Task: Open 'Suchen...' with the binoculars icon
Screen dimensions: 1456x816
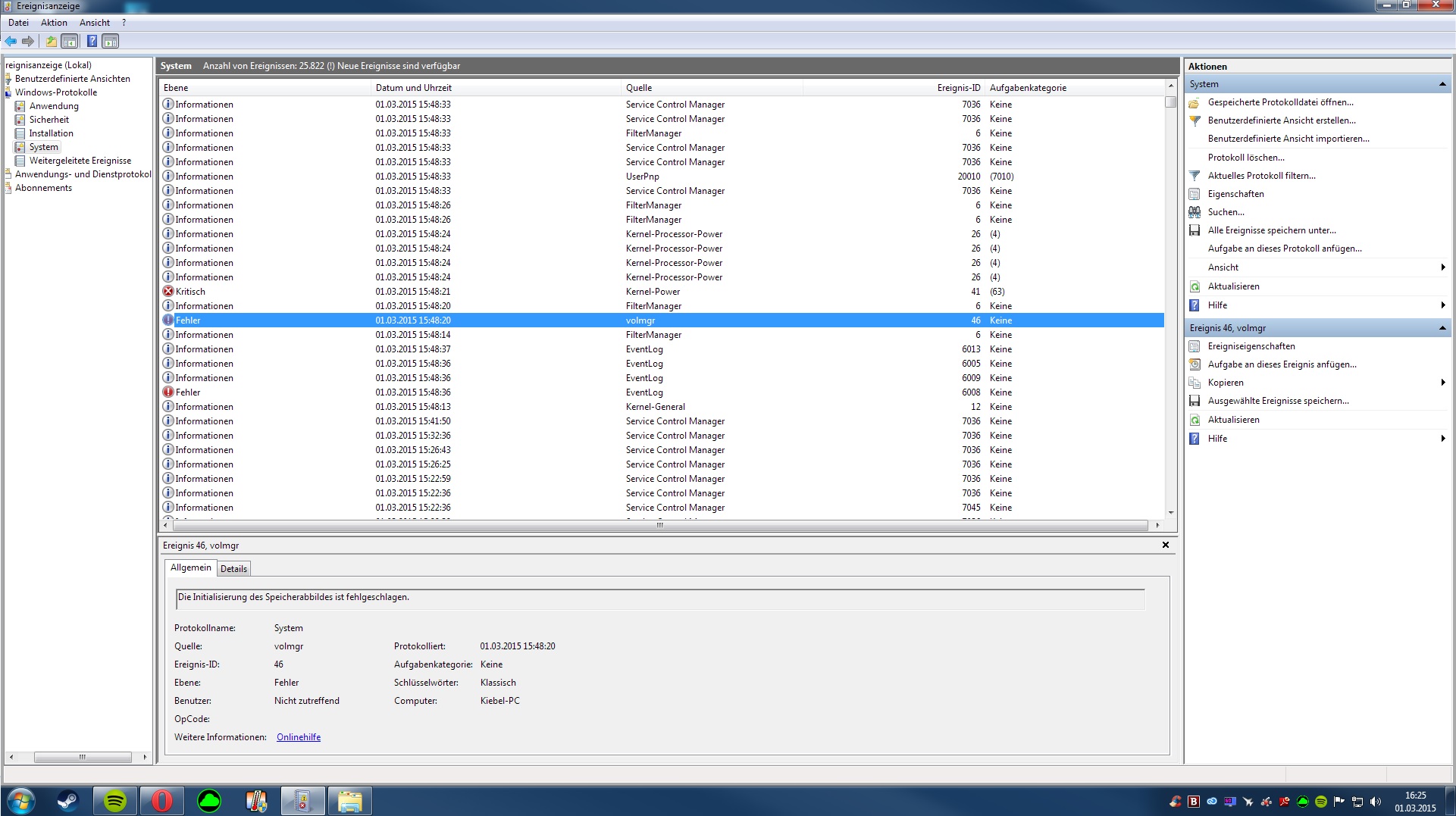Action: [1226, 212]
